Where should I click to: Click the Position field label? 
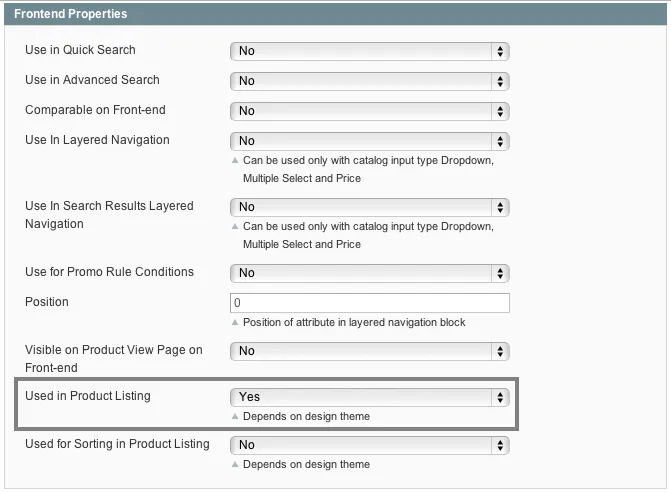coord(47,302)
